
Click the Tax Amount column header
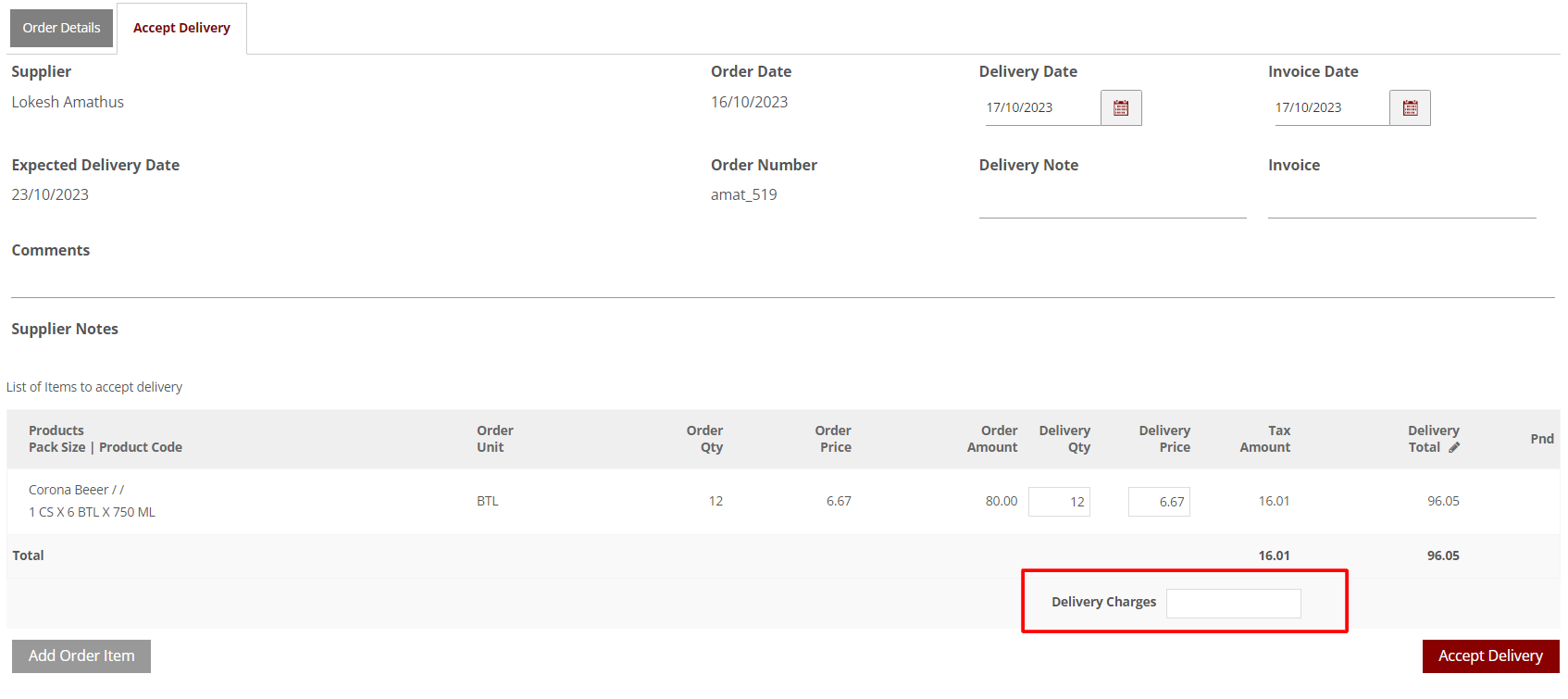[x=1265, y=439]
